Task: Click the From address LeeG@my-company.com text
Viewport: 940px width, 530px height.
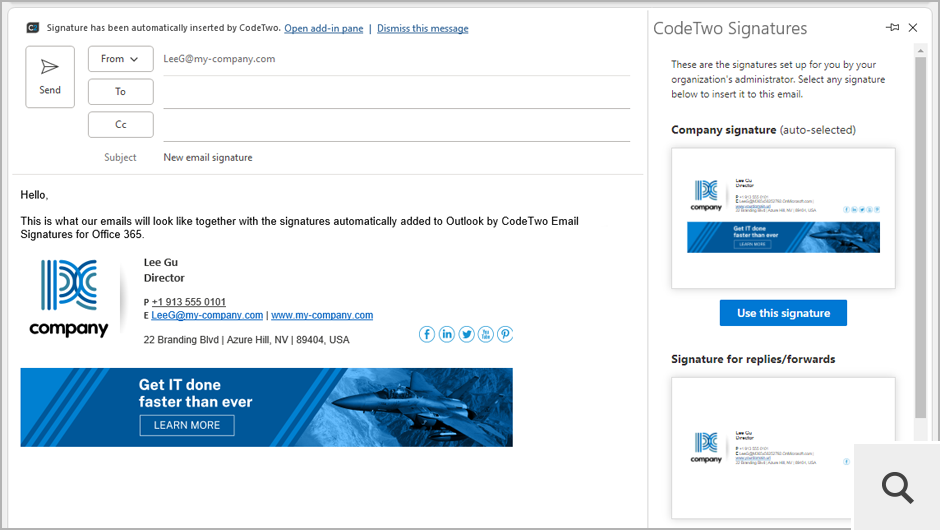Action: pos(219,59)
